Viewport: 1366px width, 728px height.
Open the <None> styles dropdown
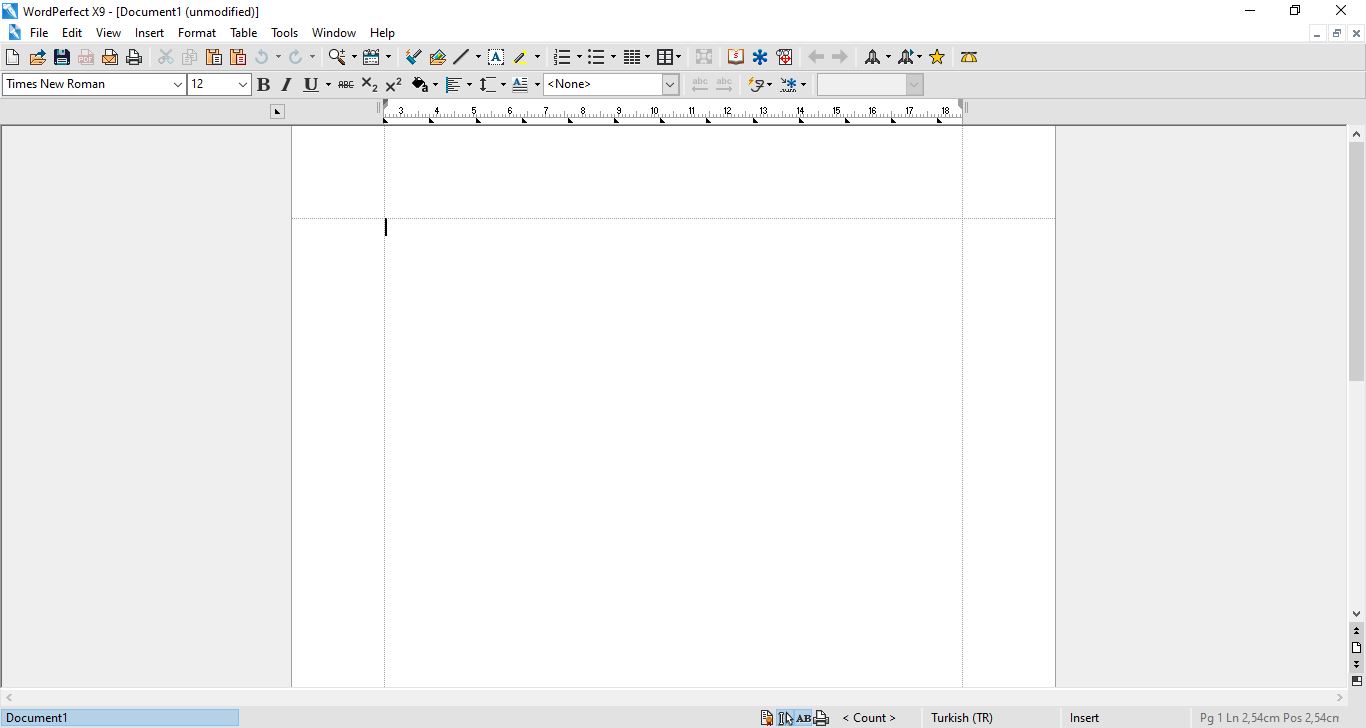tap(671, 84)
